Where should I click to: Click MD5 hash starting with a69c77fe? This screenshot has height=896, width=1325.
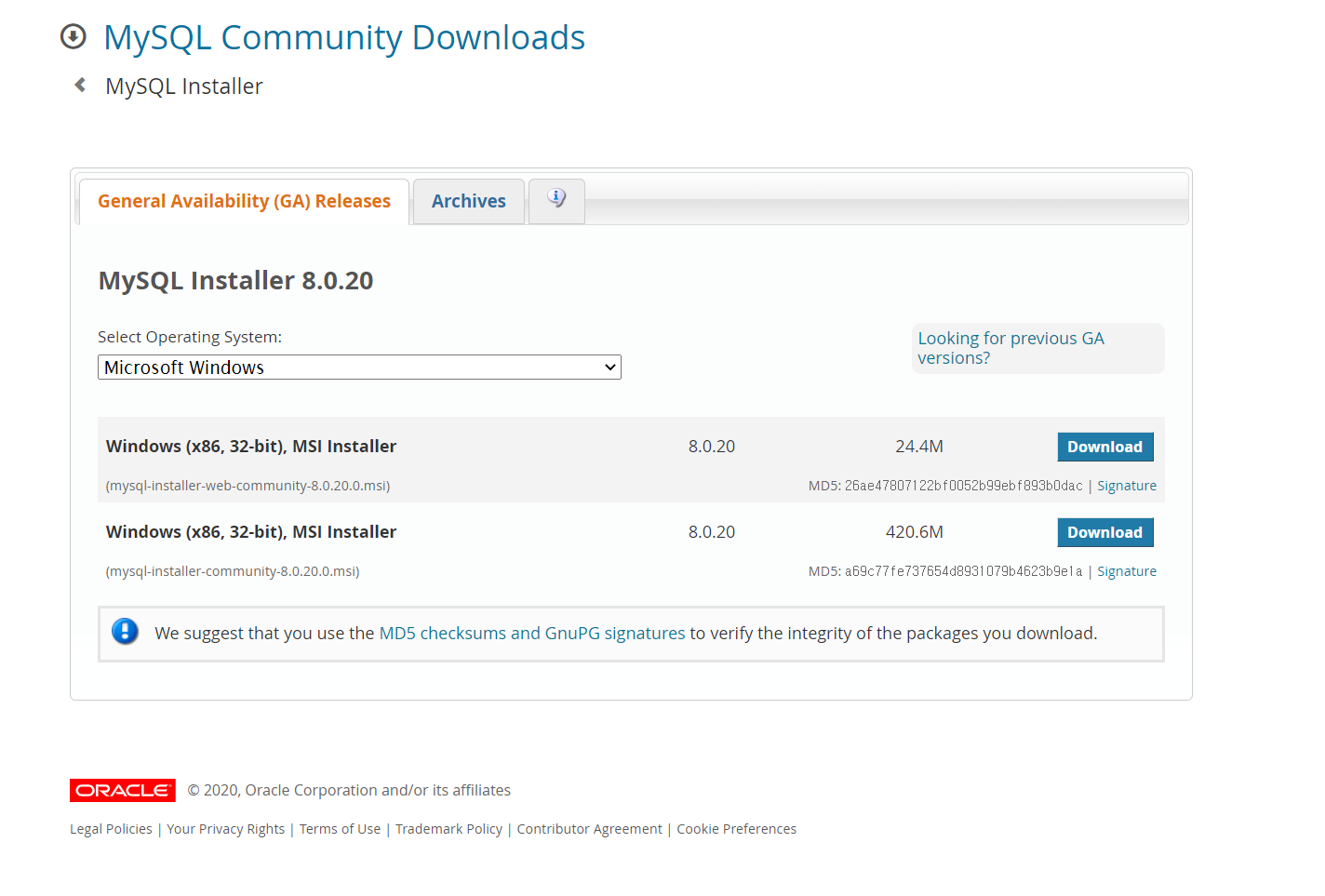point(964,571)
